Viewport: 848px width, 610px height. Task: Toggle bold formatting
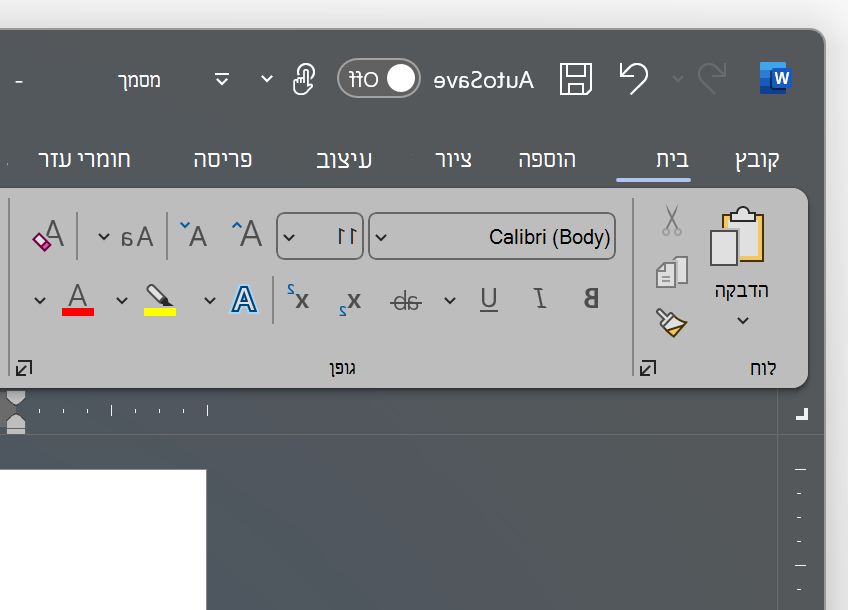pos(591,299)
